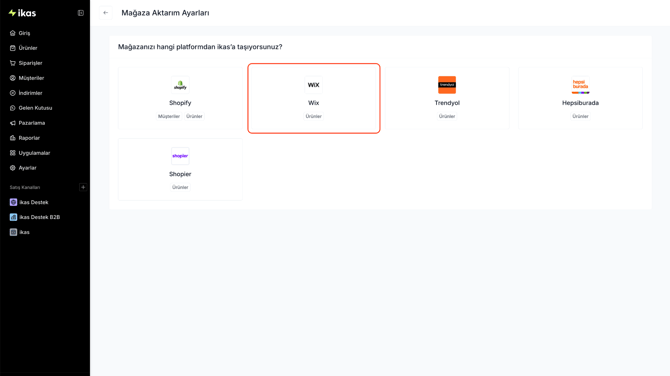Click Ürünler tag on Wix card
Image resolution: width=670 pixels, height=376 pixels.
point(314,116)
